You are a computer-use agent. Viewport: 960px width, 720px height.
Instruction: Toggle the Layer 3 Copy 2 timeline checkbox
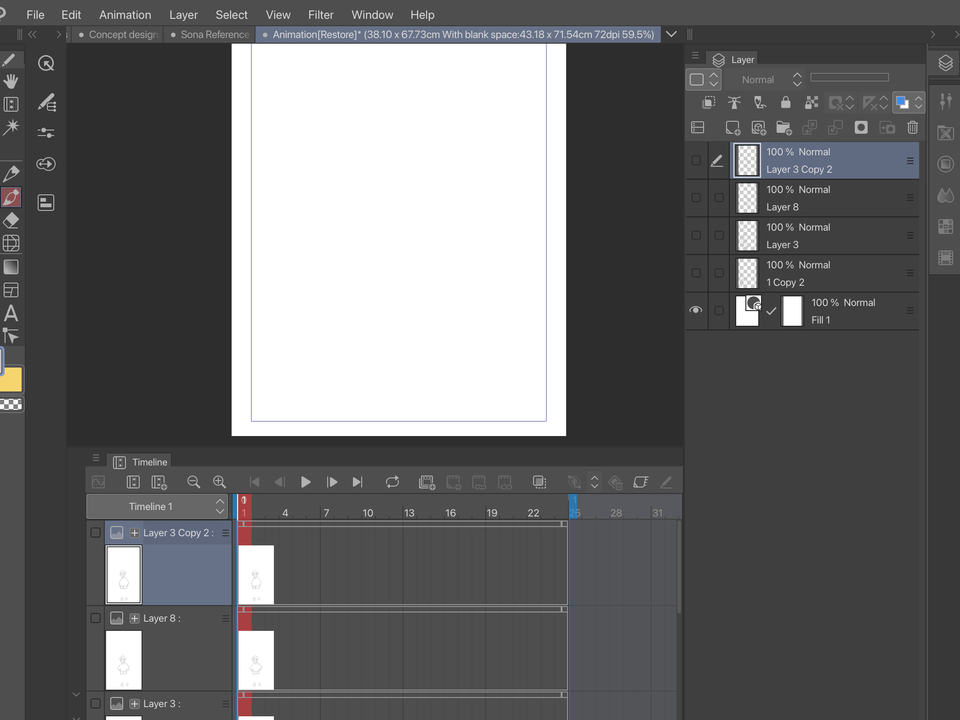point(96,533)
